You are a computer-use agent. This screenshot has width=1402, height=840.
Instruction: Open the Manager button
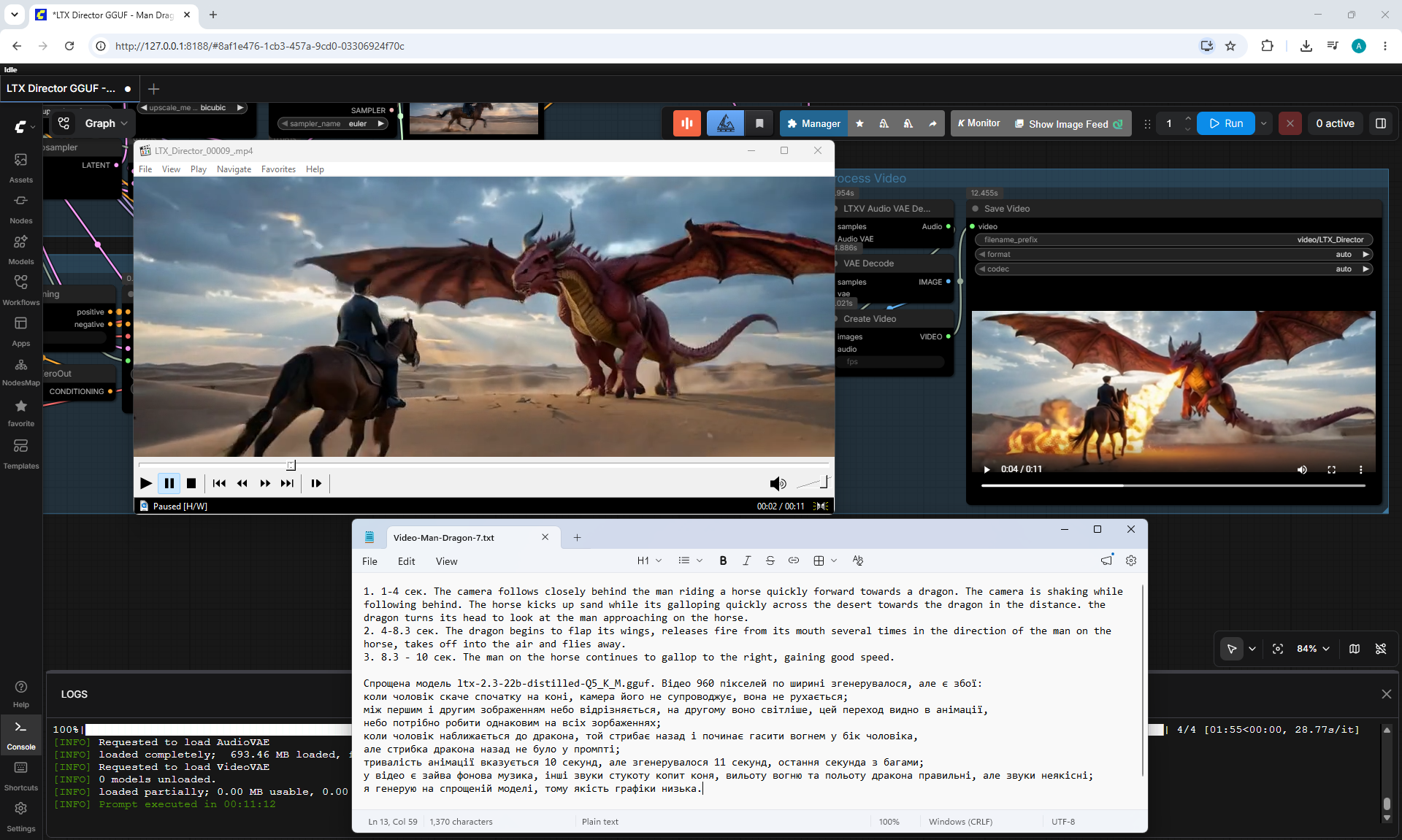[813, 123]
